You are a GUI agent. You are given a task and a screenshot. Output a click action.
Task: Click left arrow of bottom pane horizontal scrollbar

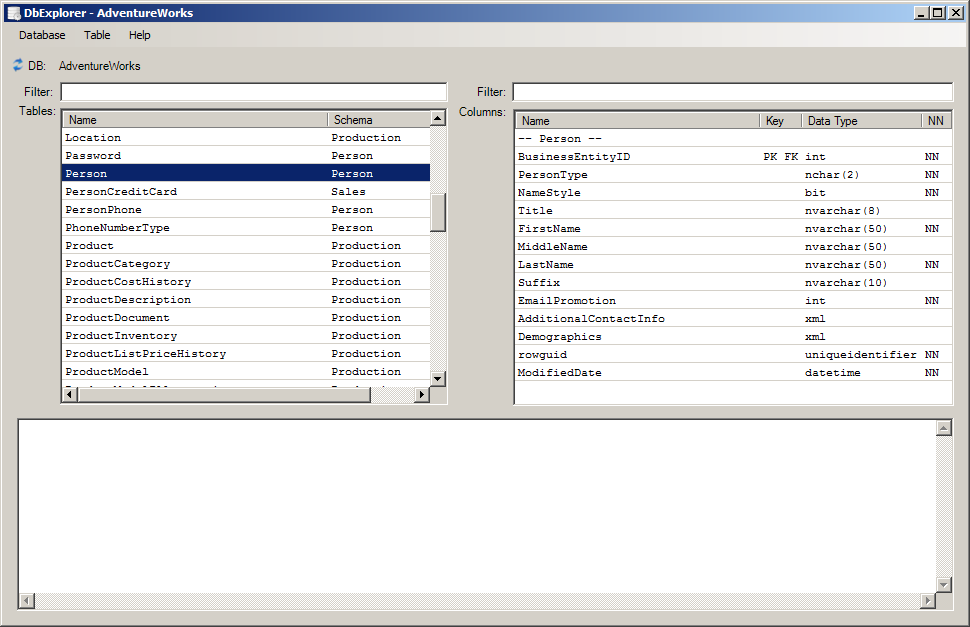coord(27,600)
